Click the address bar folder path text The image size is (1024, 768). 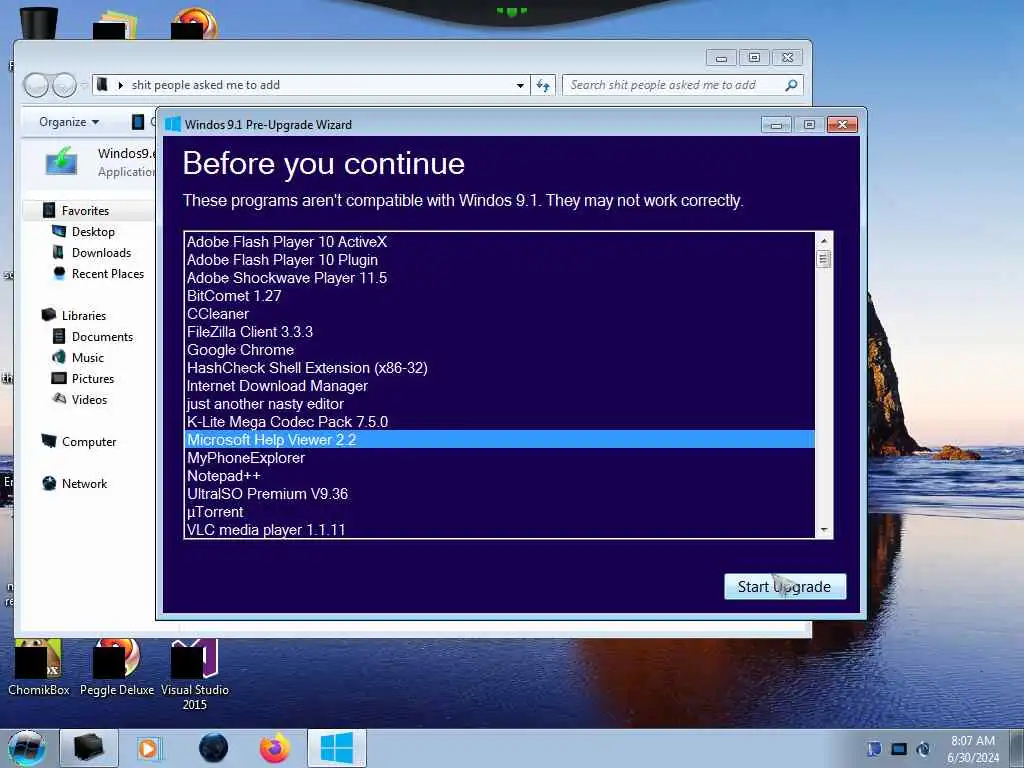click(x=206, y=85)
